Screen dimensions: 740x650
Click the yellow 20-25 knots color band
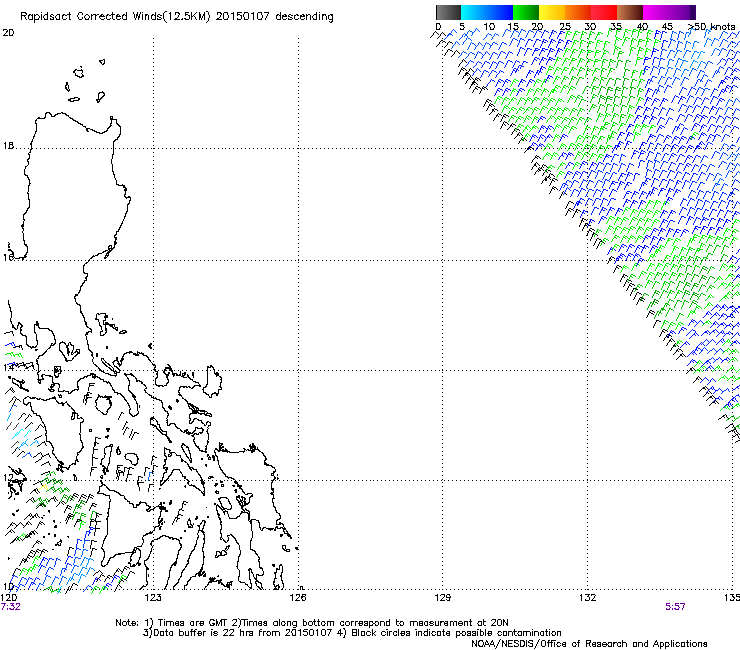[x=552, y=12]
